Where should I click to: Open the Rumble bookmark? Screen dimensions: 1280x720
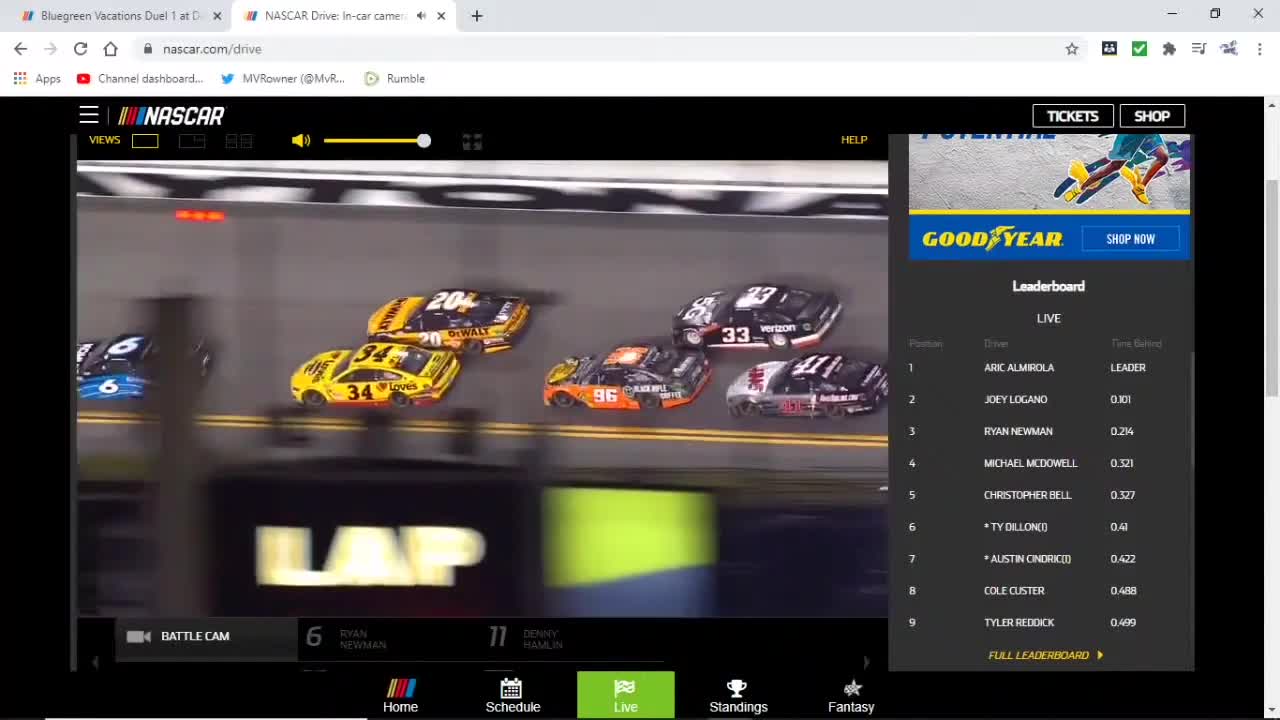(x=395, y=79)
